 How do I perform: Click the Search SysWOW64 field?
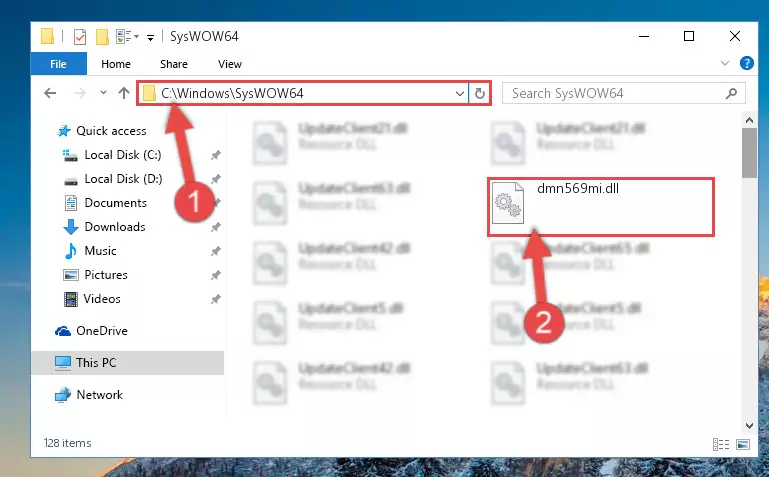[624, 93]
